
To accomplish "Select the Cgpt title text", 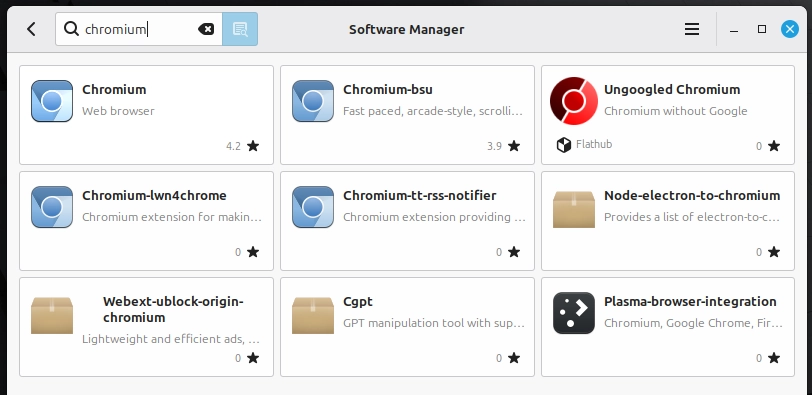I will coord(358,302).
